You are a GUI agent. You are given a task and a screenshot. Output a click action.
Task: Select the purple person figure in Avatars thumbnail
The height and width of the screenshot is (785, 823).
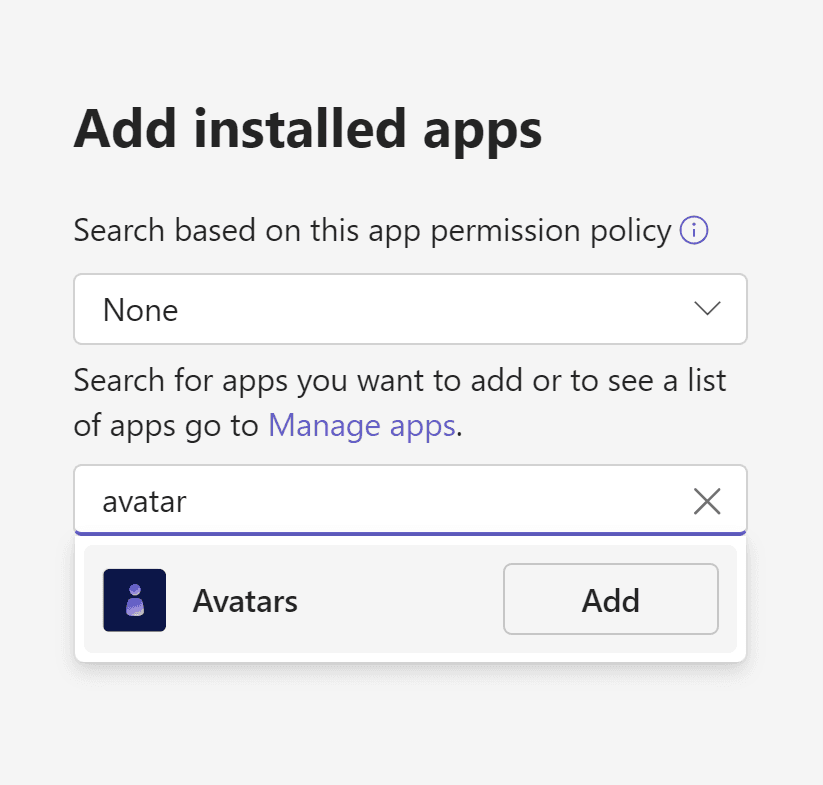click(x=135, y=600)
